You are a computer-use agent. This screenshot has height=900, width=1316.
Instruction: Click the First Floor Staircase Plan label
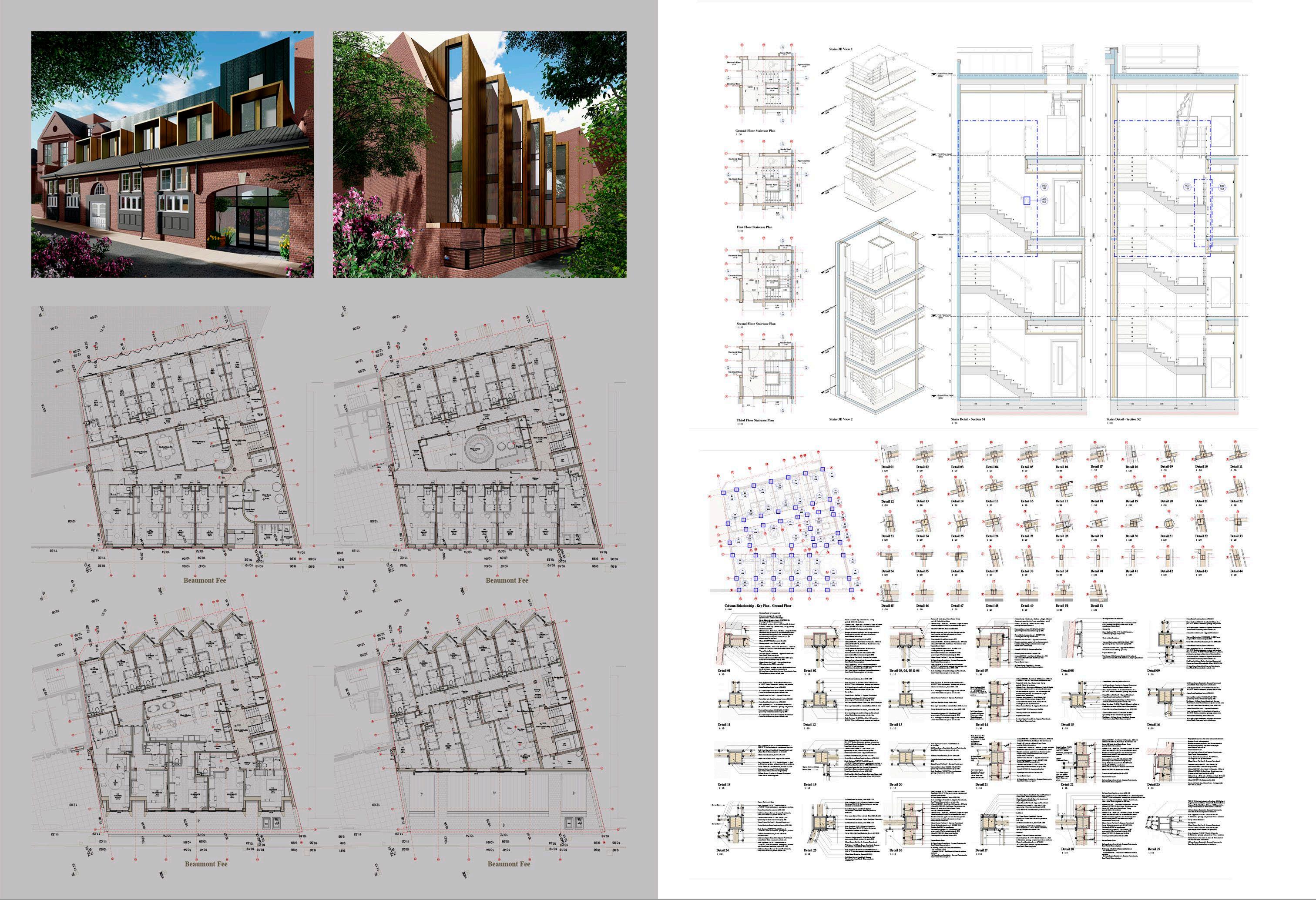[755, 227]
